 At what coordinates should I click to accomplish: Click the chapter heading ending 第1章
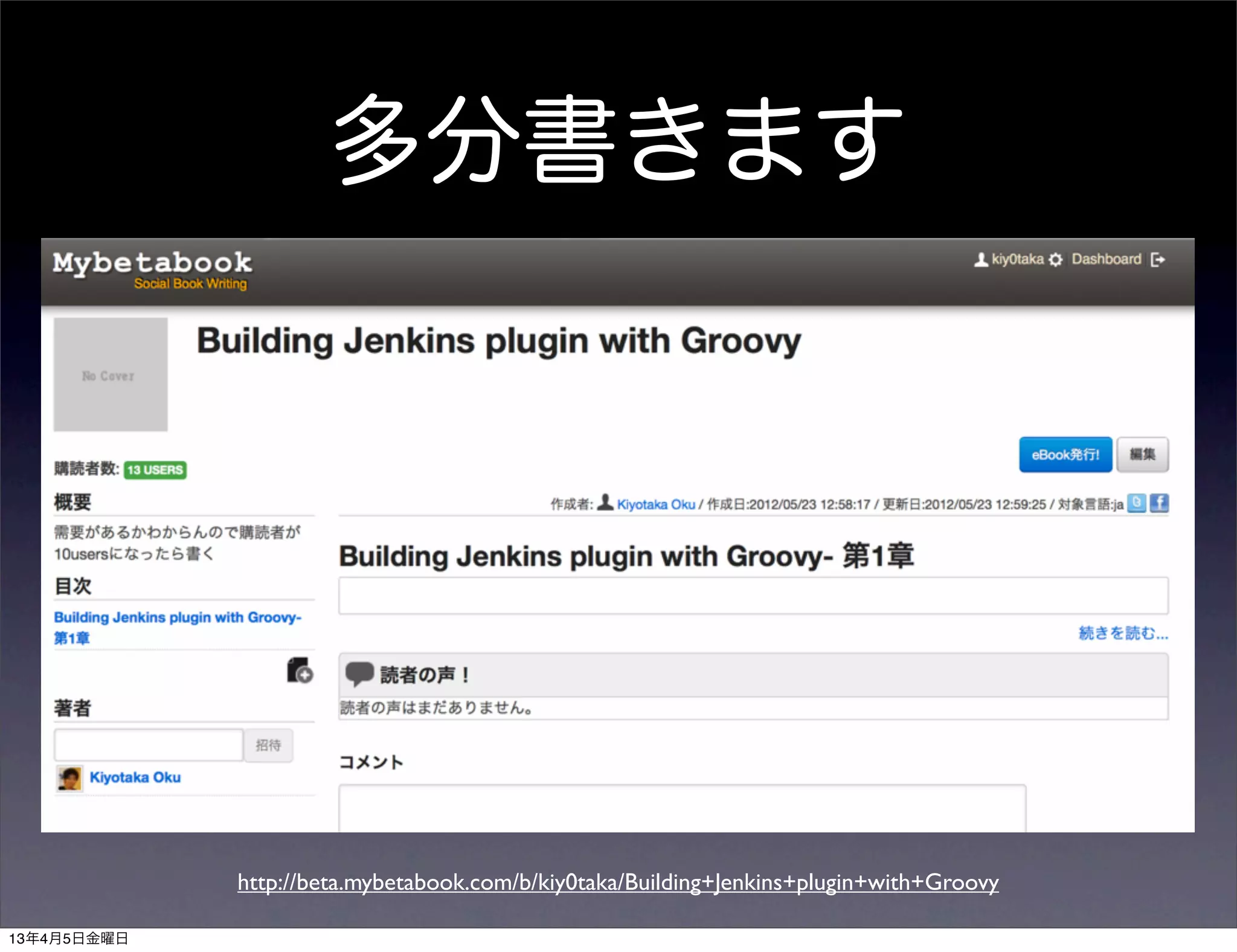tap(626, 556)
